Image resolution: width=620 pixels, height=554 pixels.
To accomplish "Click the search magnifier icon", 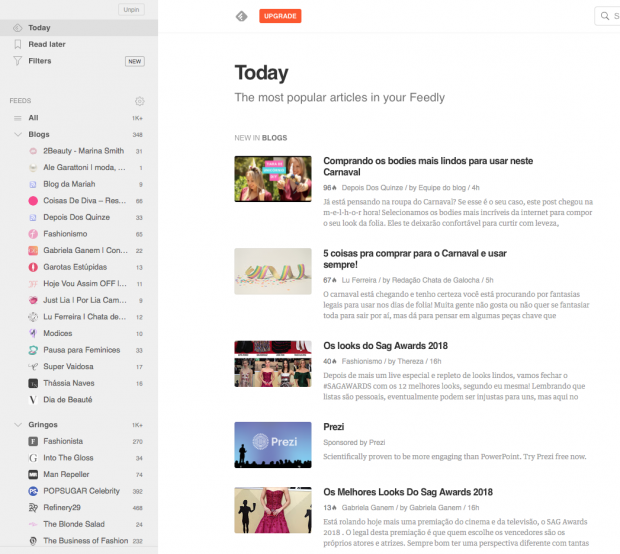I will 605,16.
